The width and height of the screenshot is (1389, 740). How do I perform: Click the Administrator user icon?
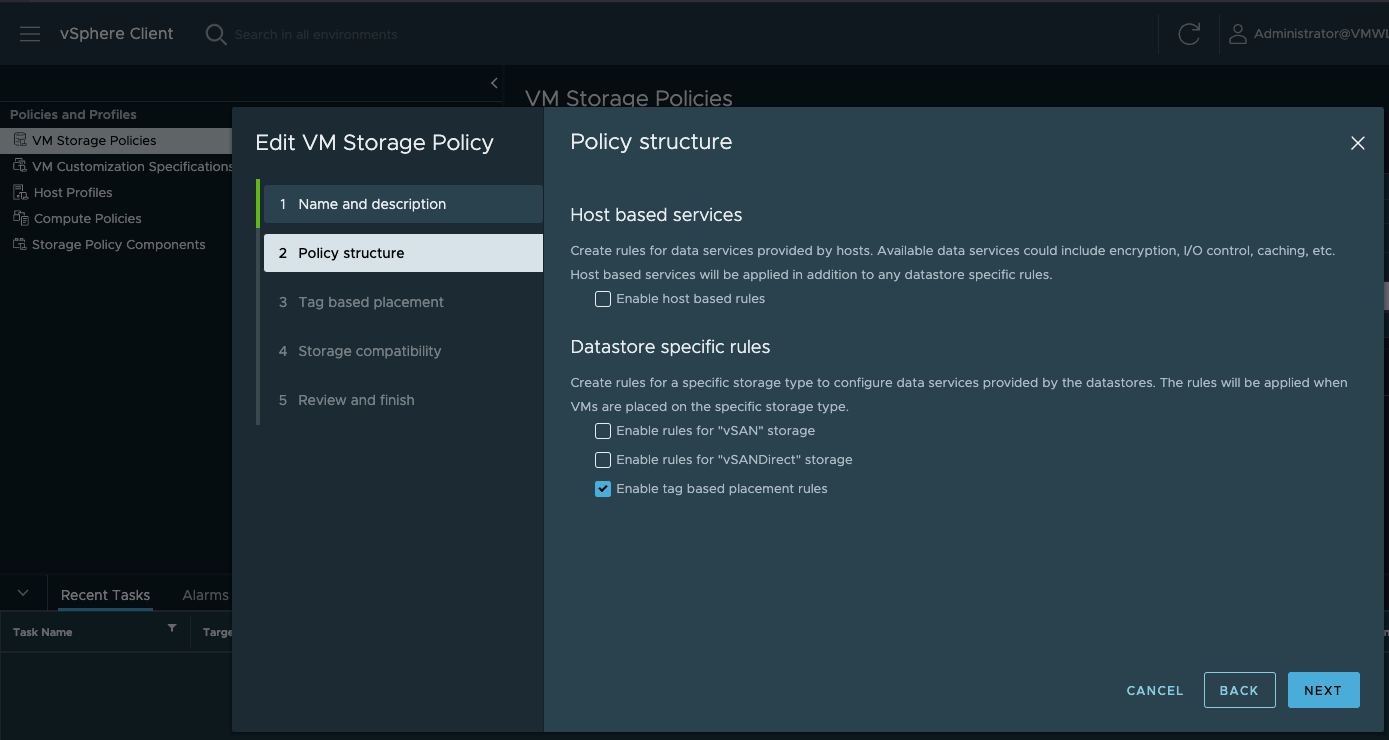[1237, 34]
